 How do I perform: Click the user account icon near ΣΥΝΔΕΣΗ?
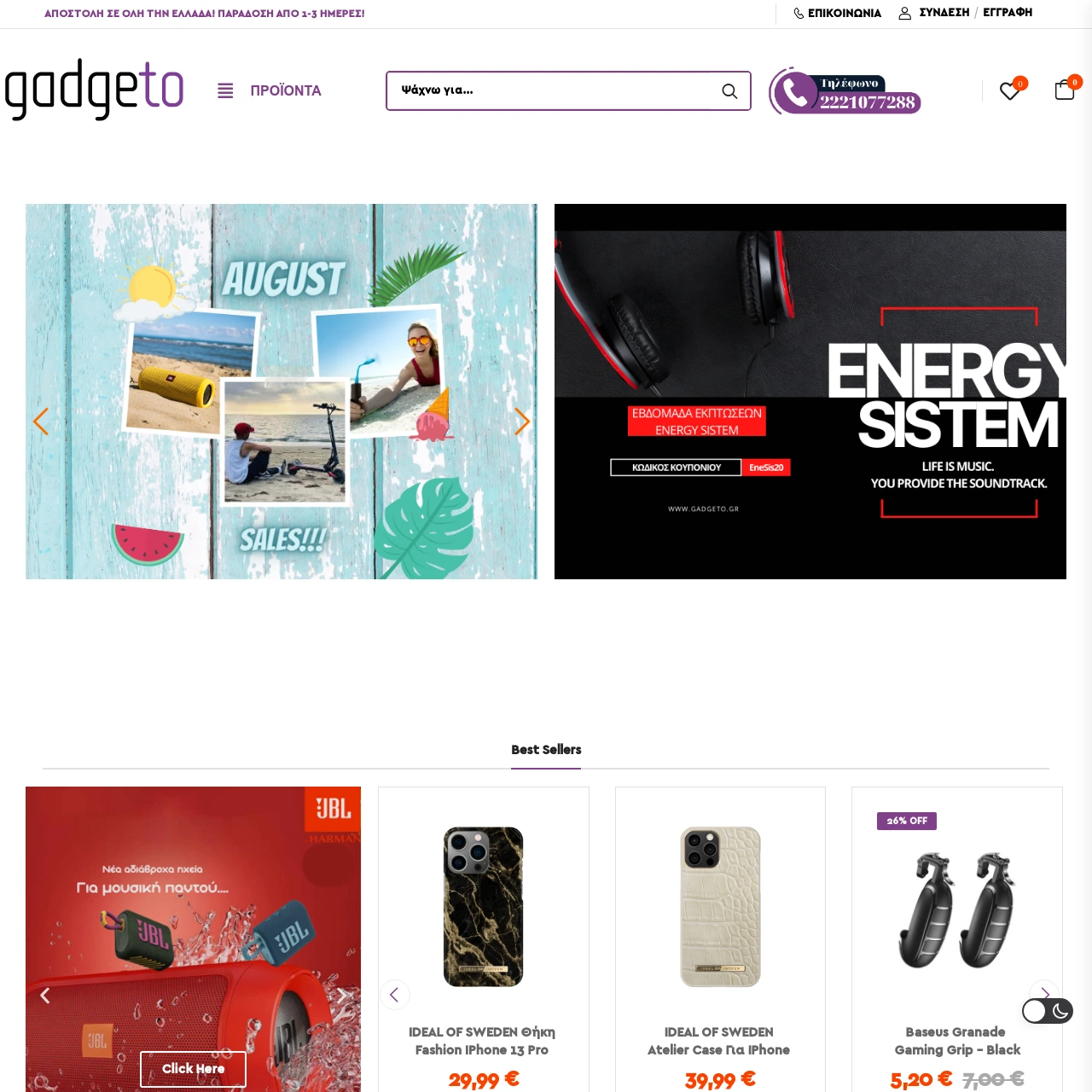[x=905, y=13]
